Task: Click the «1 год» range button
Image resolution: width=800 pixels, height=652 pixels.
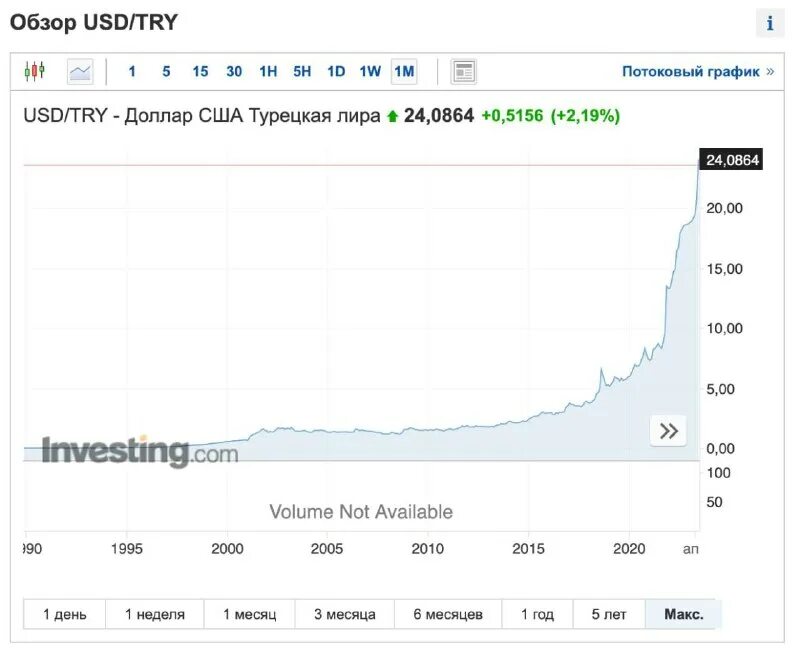Action: (x=537, y=614)
